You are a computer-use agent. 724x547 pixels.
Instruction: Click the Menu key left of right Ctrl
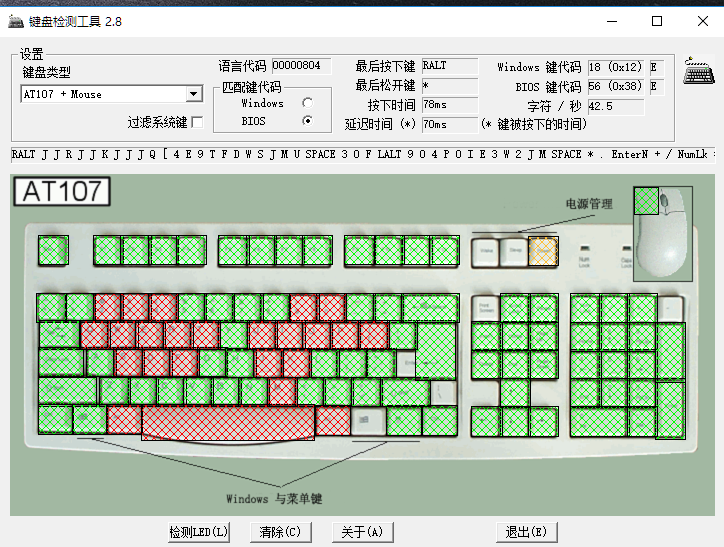[404, 421]
